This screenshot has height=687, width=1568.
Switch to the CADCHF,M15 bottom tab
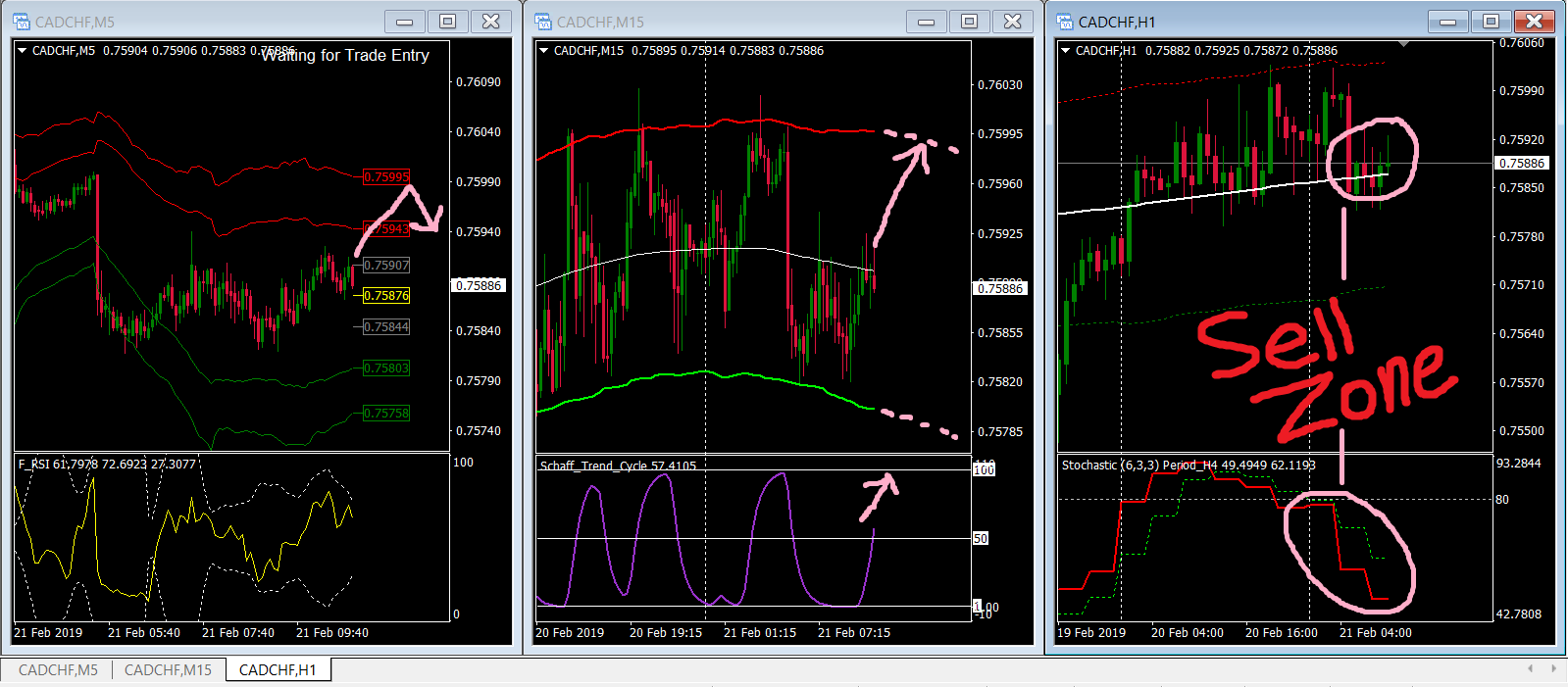168,670
